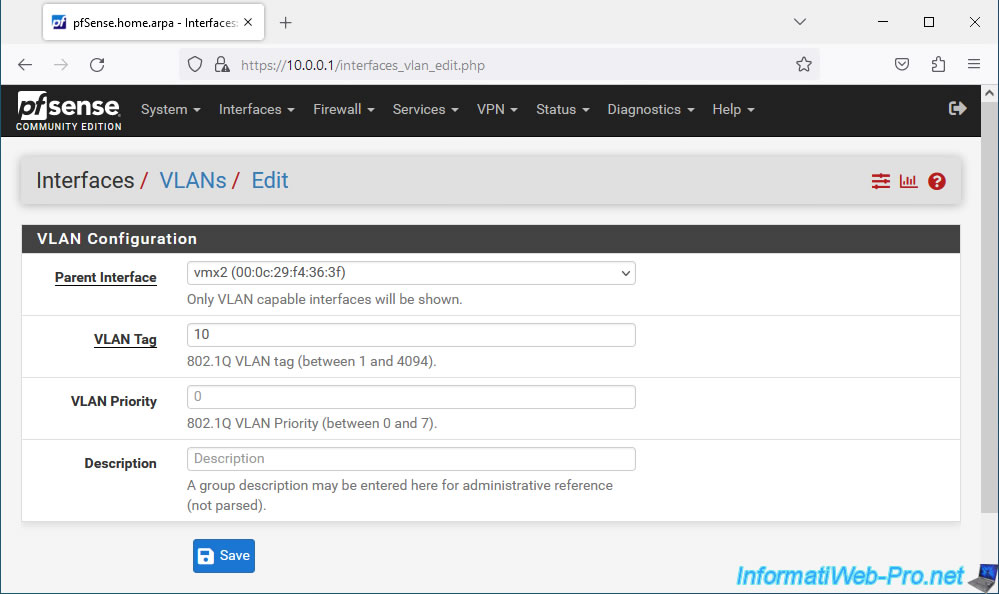Reload the page with the refresh icon
The image size is (999, 594).
[x=97, y=65]
